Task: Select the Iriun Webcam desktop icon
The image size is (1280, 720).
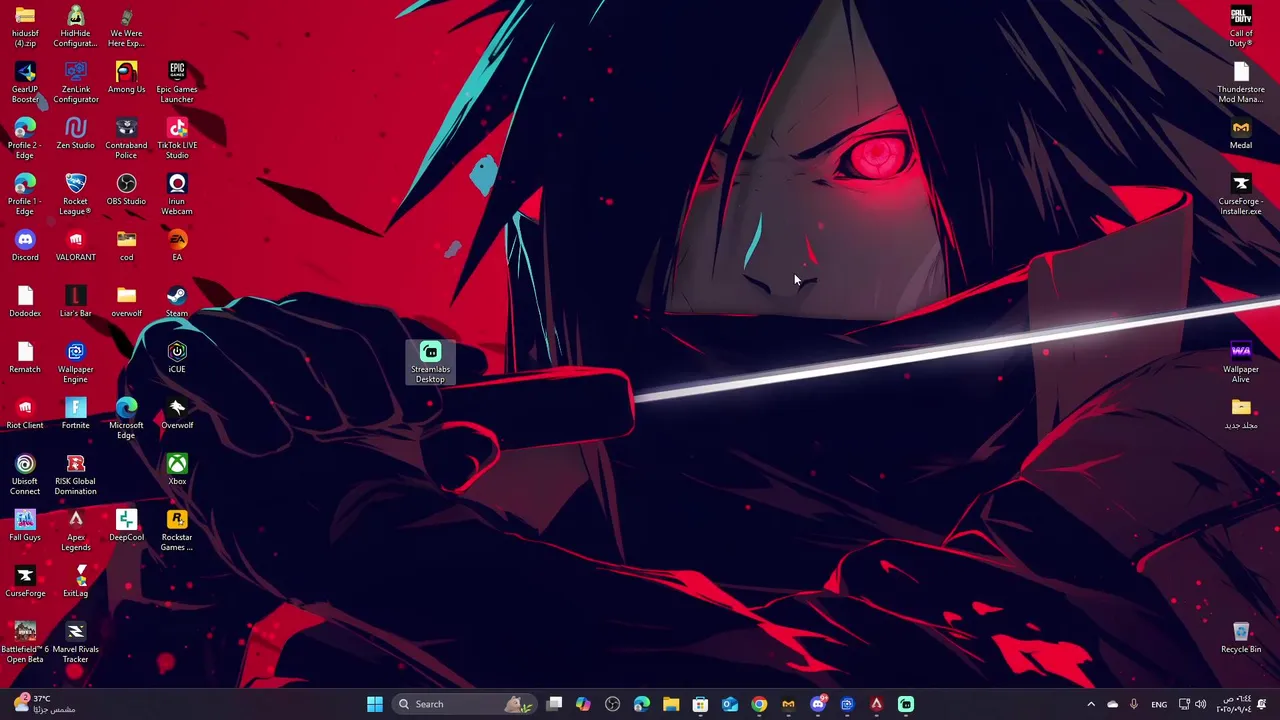Action: tap(177, 195)
